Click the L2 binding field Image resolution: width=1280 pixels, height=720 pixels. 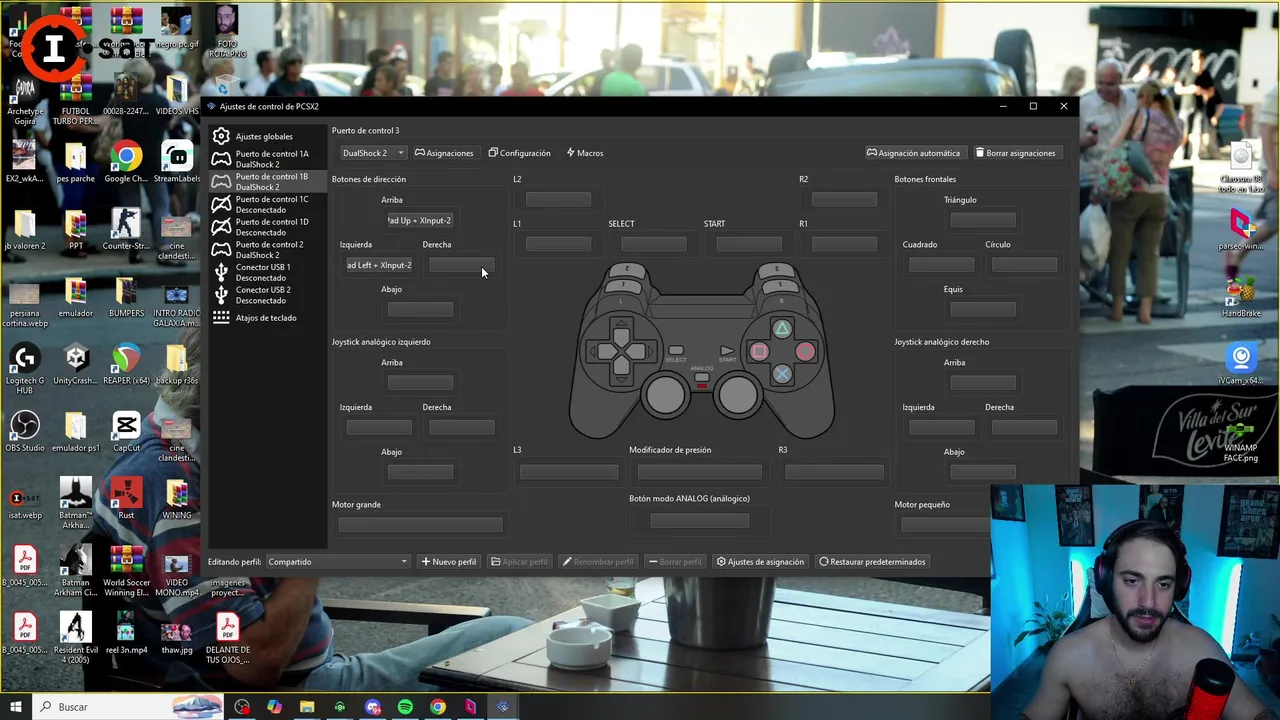pyautogui.click(x=558, y=199)
